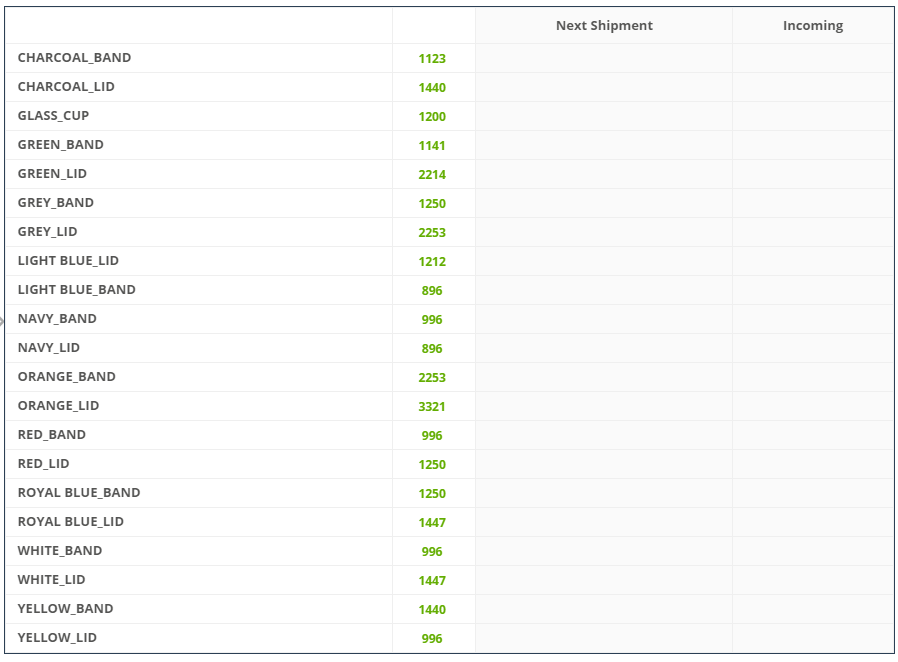Click Incoming cell for CHARCOAL_LID
Image resolution: width=898 pixels, height=662 pixels.
(812, 87)
